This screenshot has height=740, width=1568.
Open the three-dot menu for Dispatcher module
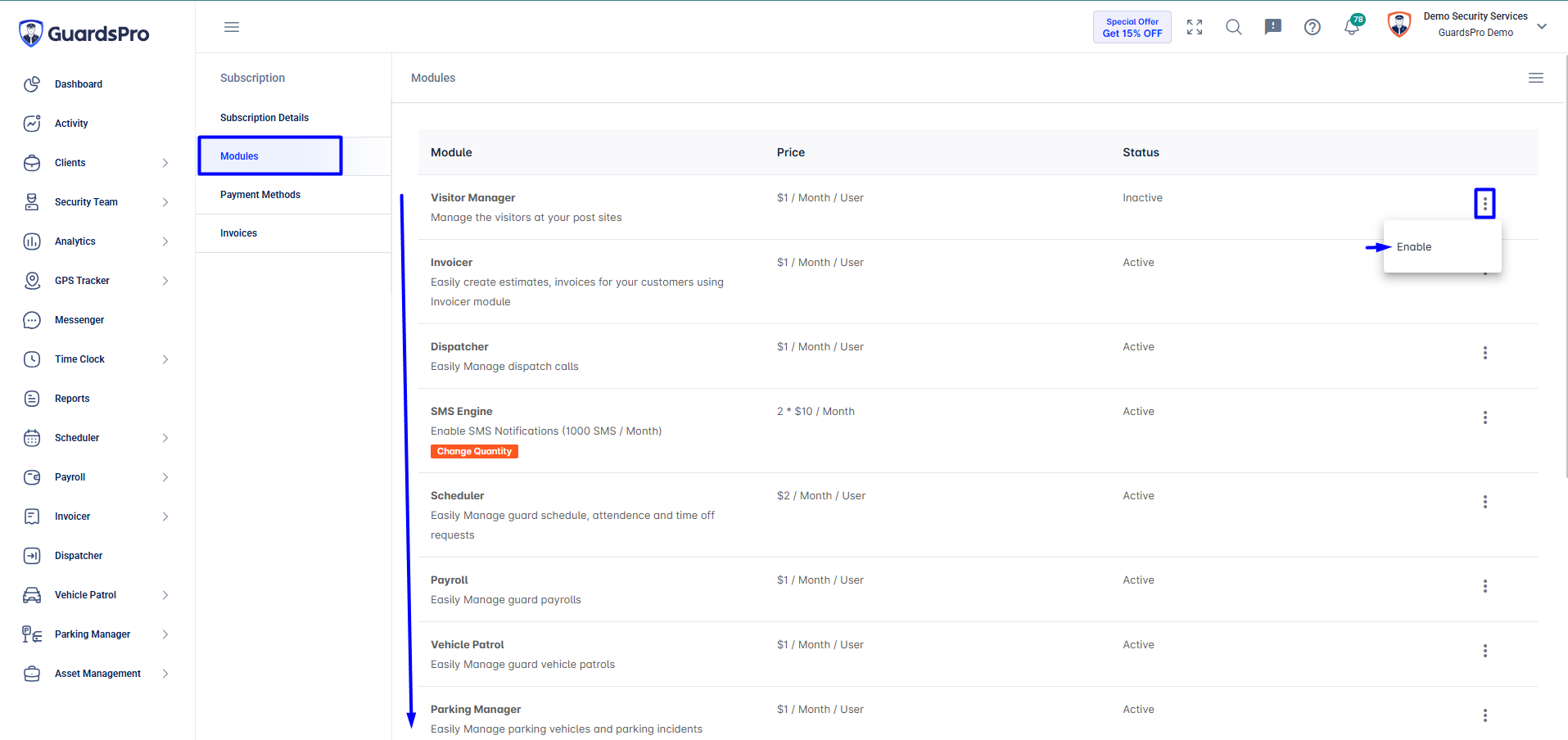click(1485, 353)
